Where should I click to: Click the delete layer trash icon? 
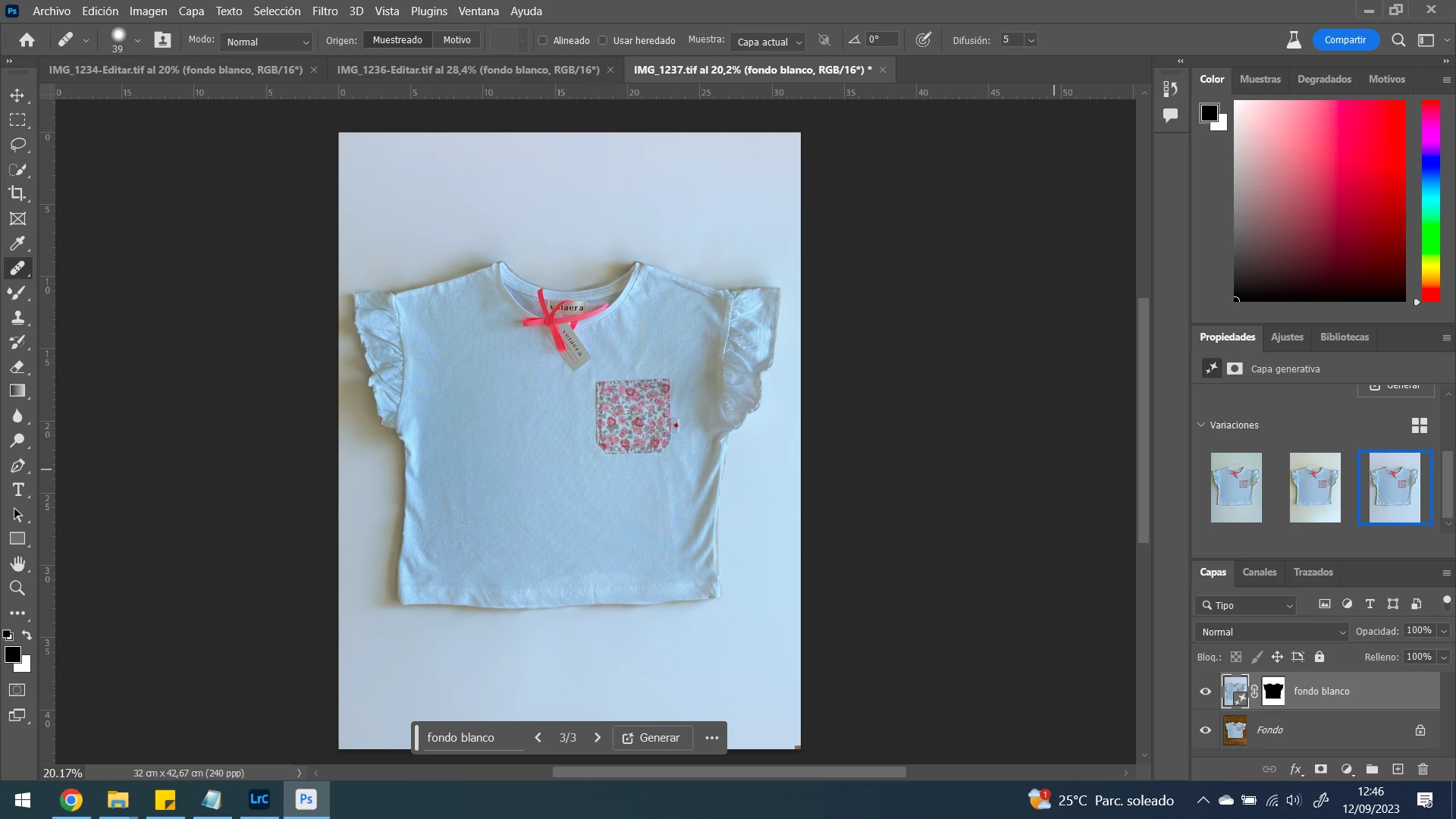click(1423, 769)
